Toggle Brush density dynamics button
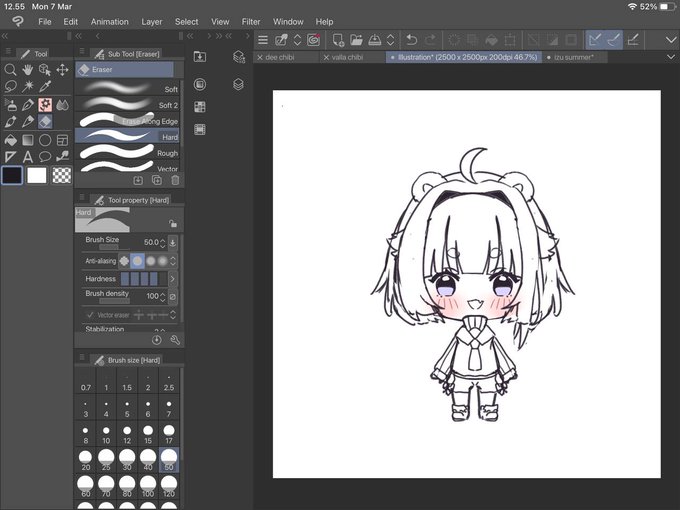 tap(173, 297)
